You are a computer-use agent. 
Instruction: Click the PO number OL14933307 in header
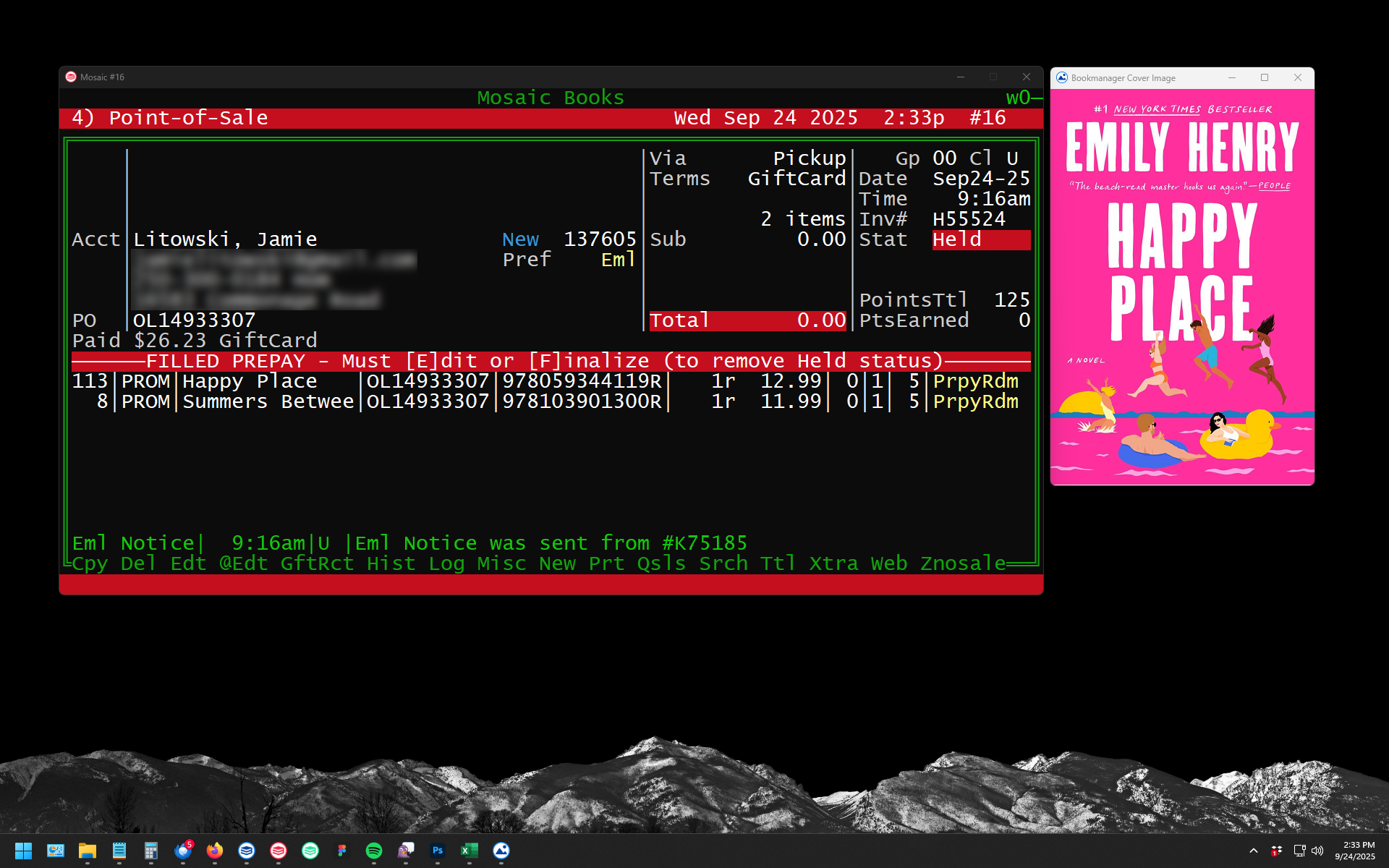(x=194, y=320)
